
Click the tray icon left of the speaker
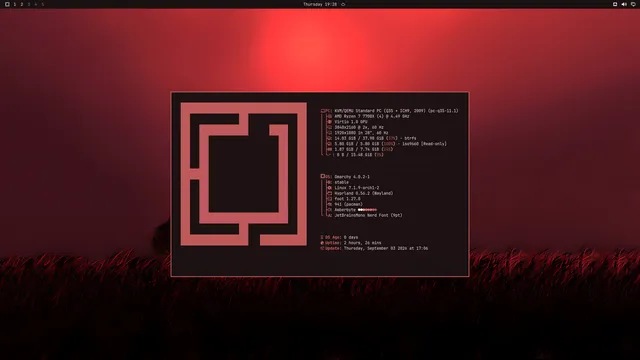click(615, 4)
